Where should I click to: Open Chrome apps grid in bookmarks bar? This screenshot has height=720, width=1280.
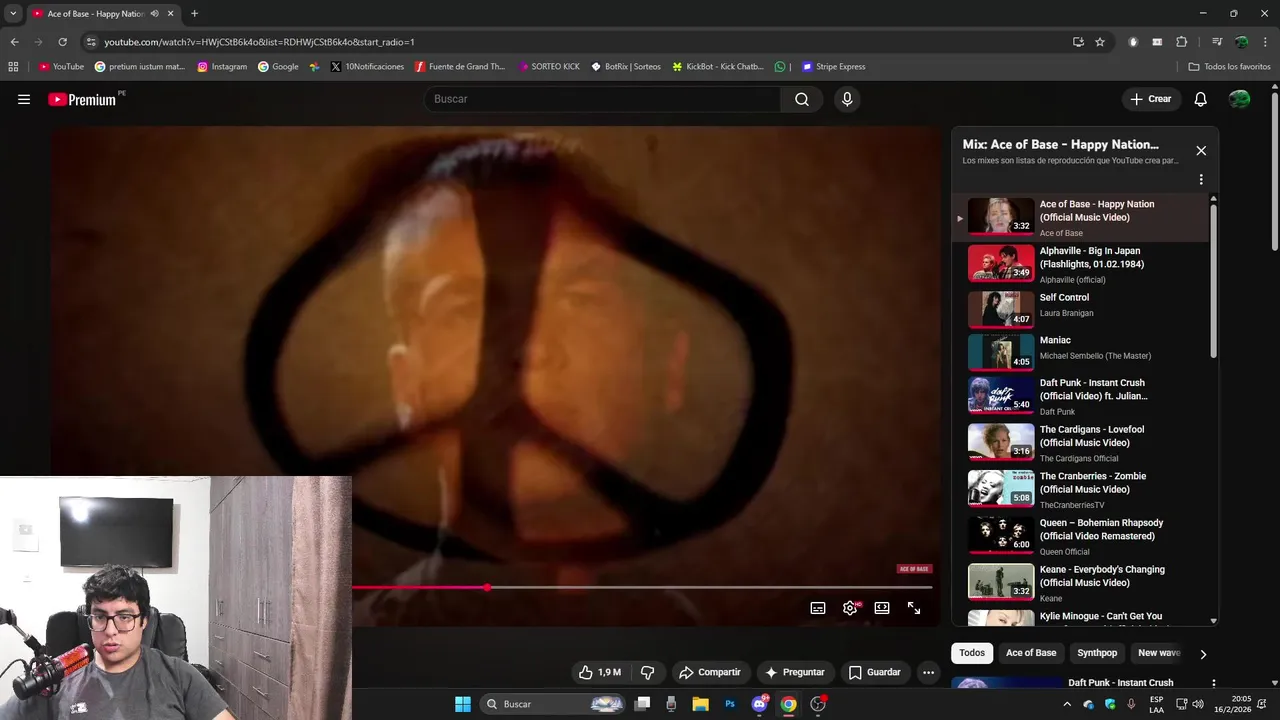click(13, 67)
